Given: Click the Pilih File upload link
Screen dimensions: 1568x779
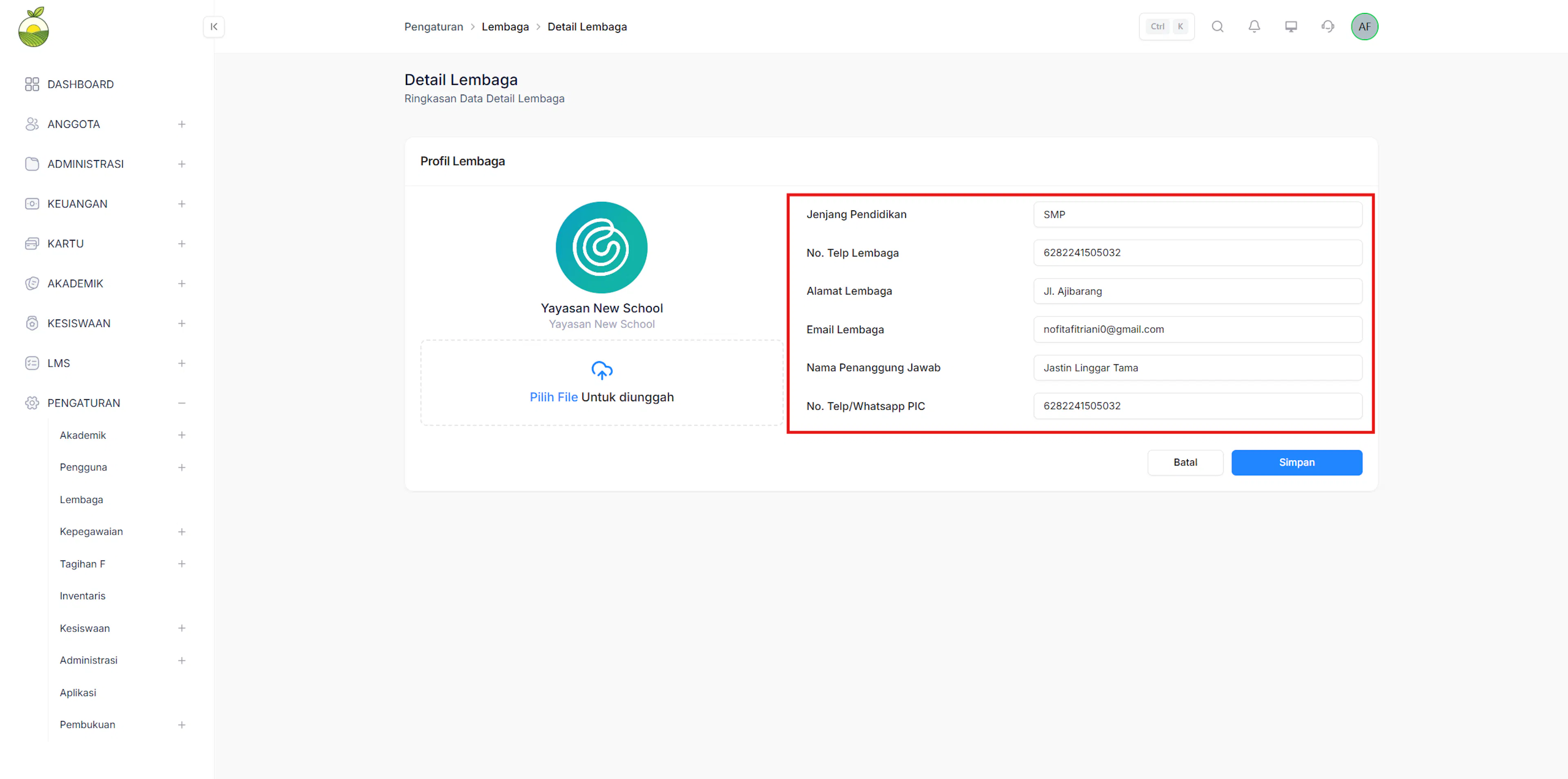Looking at the screenshot, I should point(553,397).
